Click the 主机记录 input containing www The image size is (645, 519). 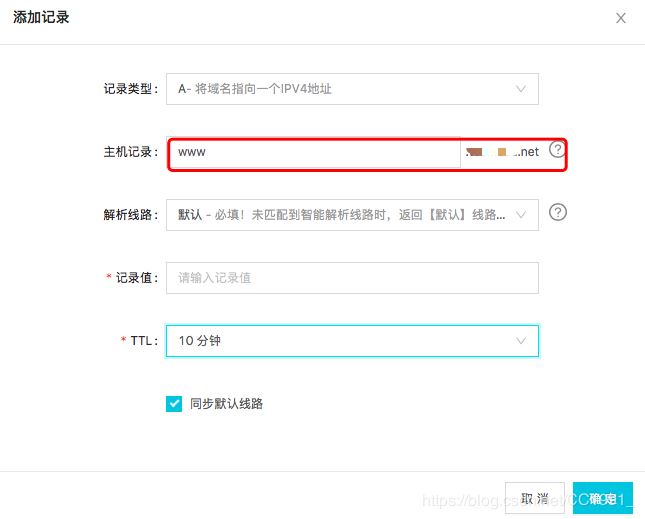314,153
